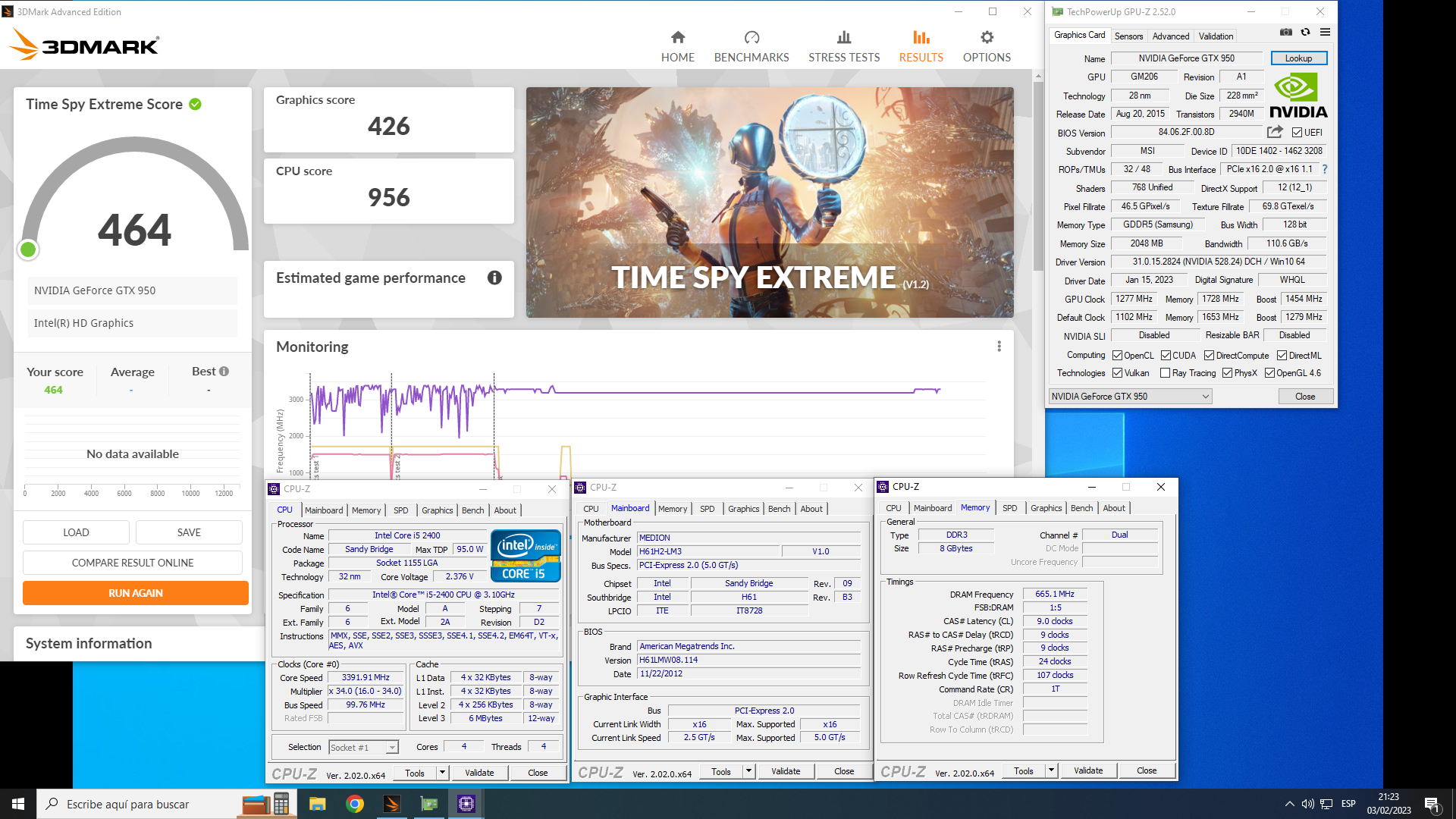This screenshot has height=819, width=1456.
Task: Click the green verified checkmark beside Time Spy Extreme Score
Action: click(x=196, y=105)
